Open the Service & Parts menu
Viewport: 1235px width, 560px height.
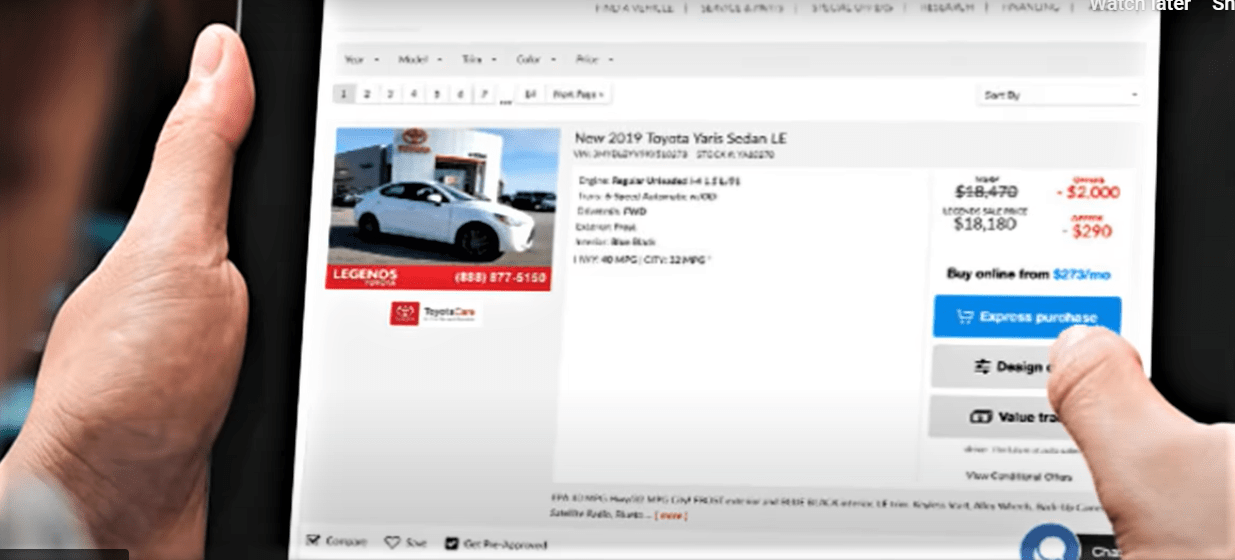(741, 8)
